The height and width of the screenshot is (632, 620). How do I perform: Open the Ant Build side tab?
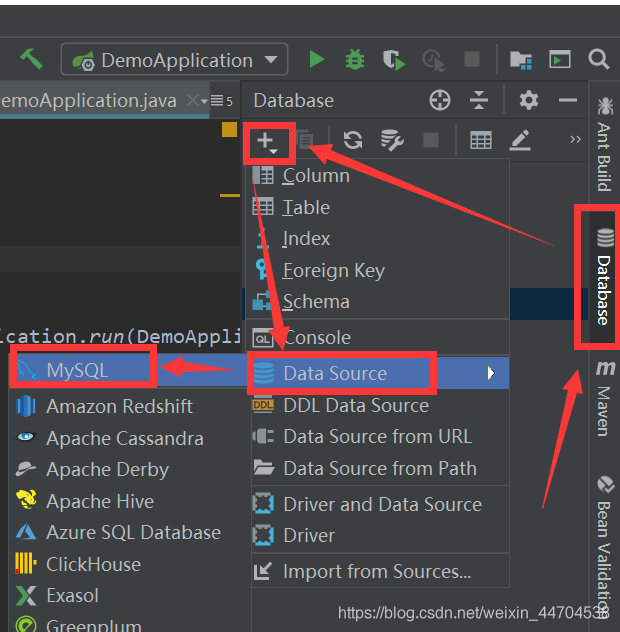pyautogui.click(x=604, y=143)
